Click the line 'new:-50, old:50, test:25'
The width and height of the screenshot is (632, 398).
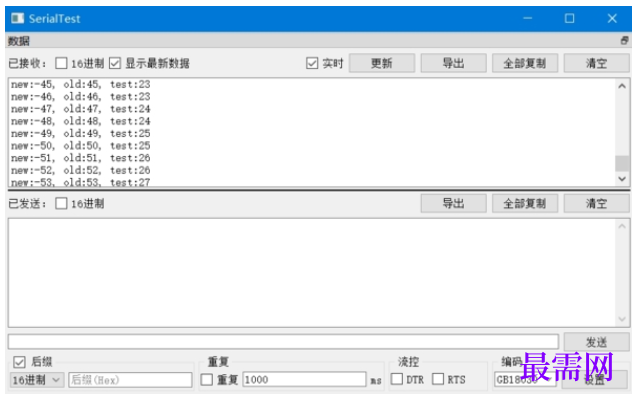(x=81, y=146)
